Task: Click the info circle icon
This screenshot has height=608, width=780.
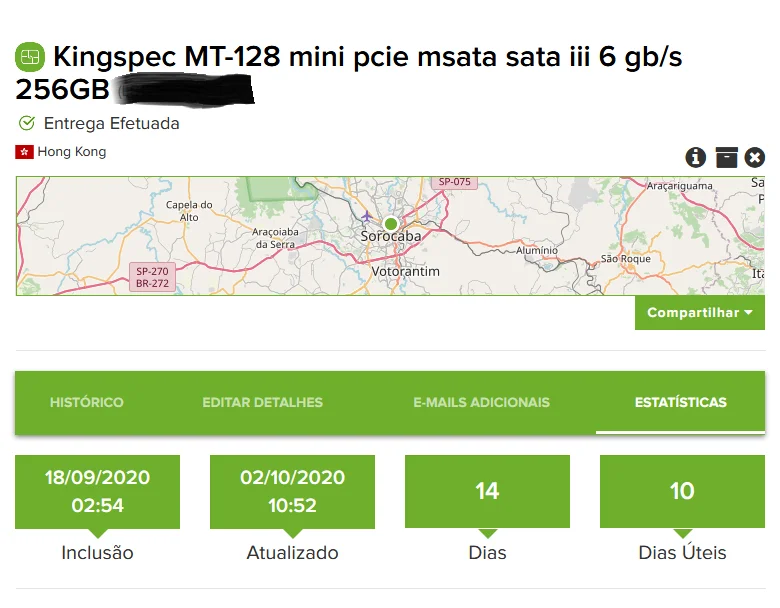Action: pyautogui.click(x=696, y=157)
